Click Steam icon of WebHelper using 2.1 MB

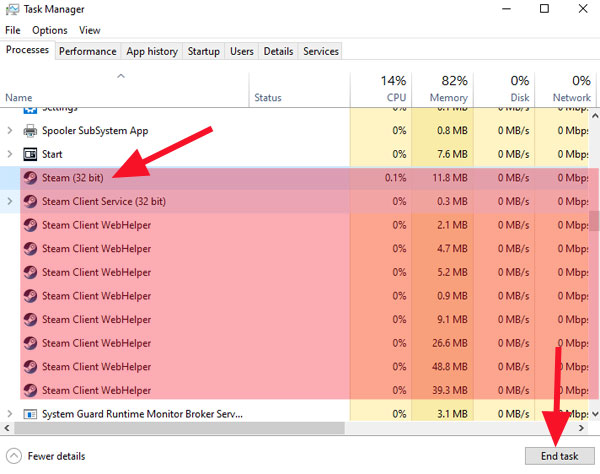(30, 225)
